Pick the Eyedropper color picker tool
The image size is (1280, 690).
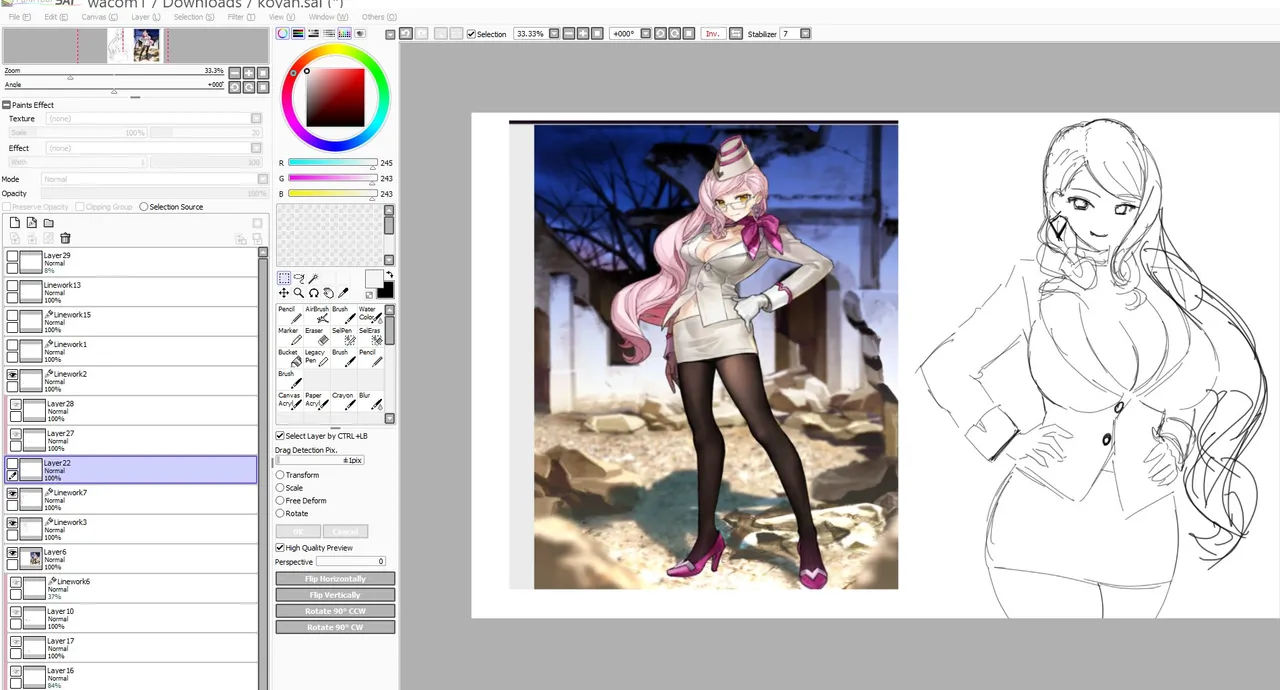coord(343,293)
